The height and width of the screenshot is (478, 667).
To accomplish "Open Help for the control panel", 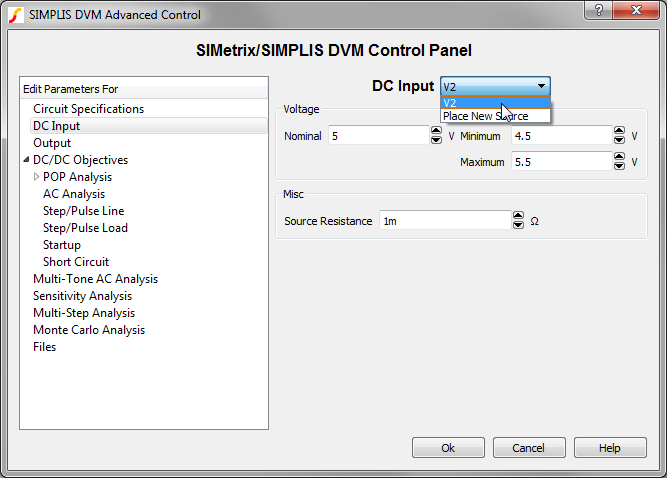I will (x=610, y=448).
